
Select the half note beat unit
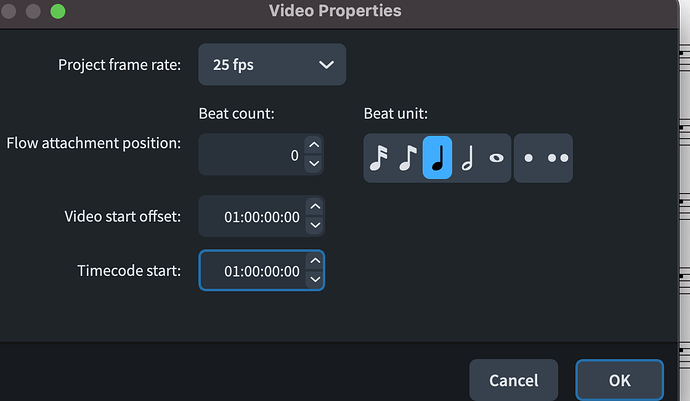coord(466,158)
